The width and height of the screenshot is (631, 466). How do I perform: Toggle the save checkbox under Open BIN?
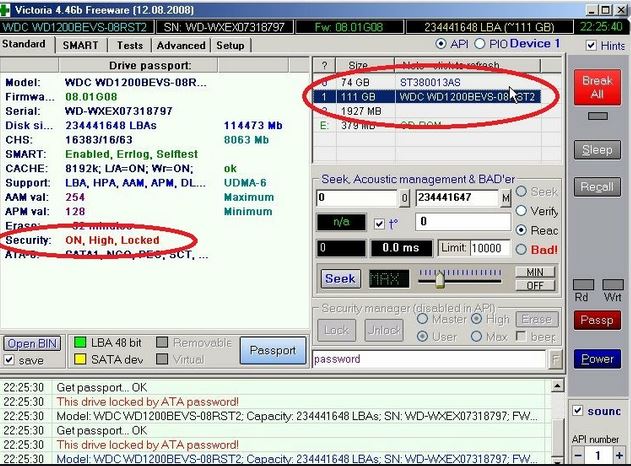click(x=9, y=359)
